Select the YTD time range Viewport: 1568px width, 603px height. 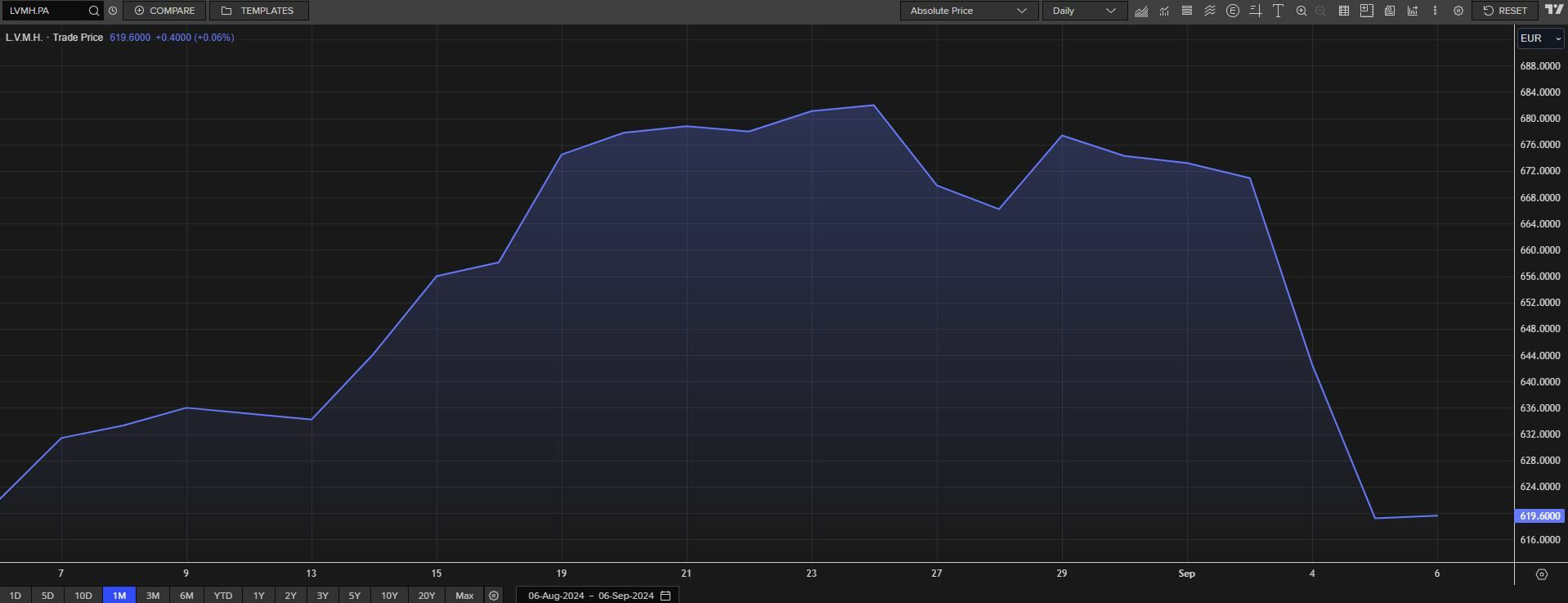tap(222, 596)
